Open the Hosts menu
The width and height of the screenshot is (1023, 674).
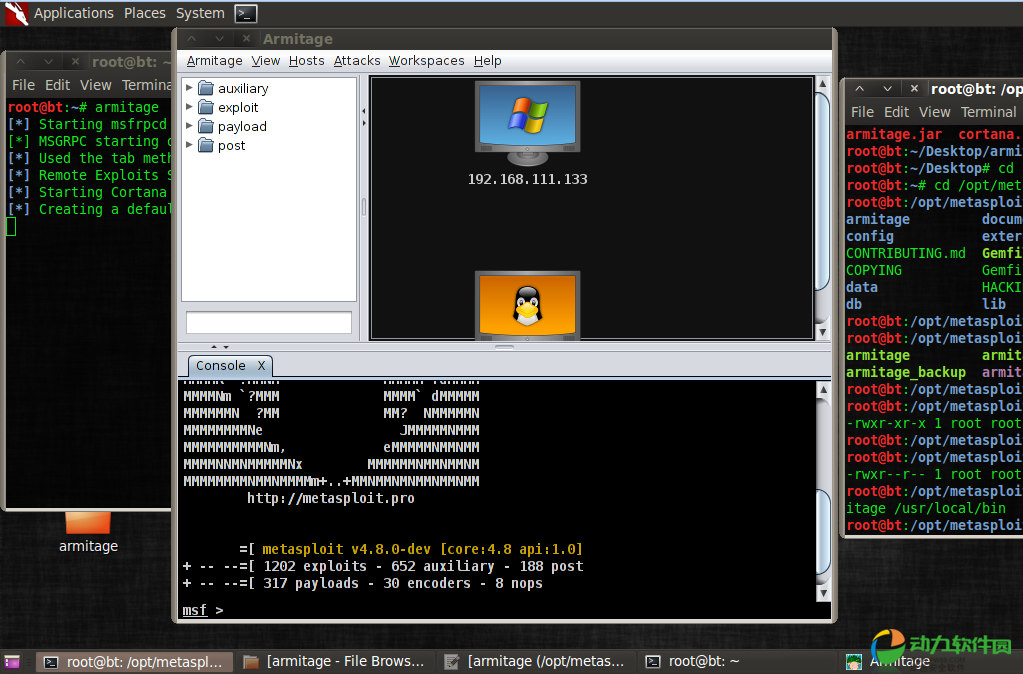click(x=306, y=60)
